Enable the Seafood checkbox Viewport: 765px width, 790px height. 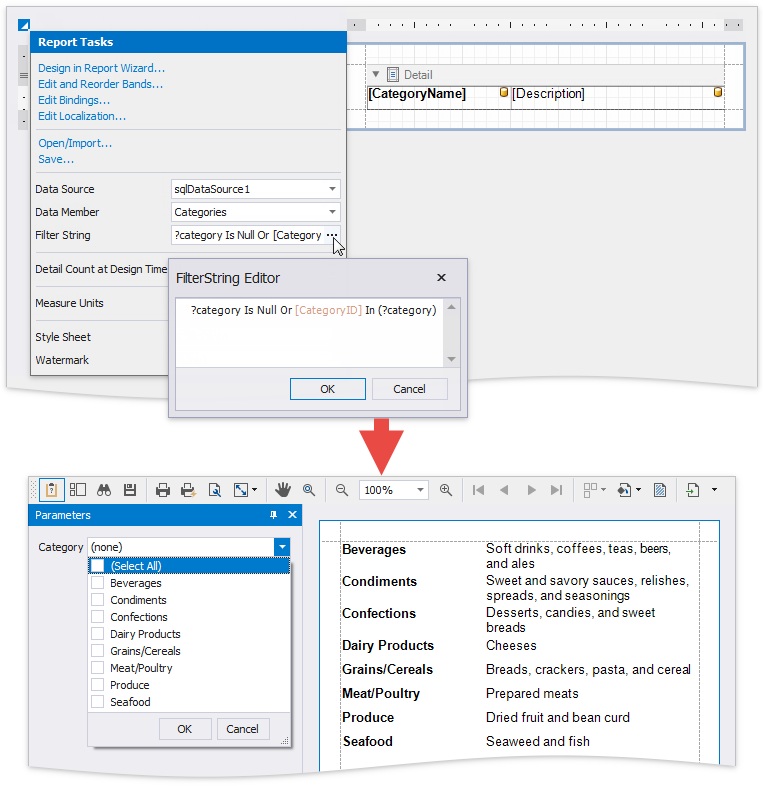[98, 702]
